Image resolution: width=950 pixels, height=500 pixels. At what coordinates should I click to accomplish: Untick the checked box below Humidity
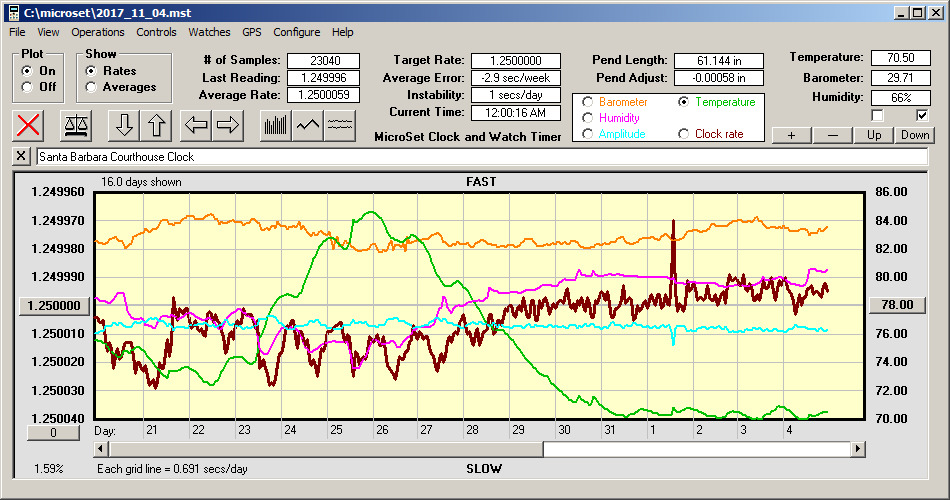pos(921,115)
